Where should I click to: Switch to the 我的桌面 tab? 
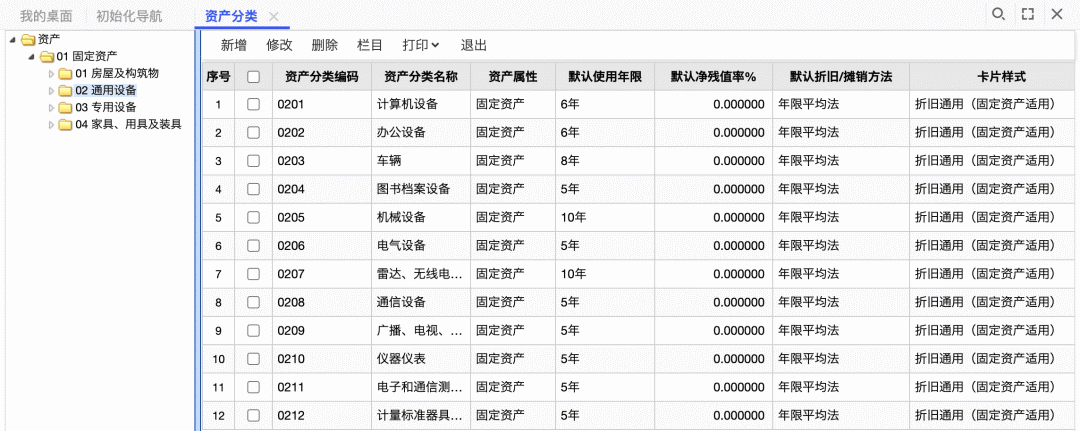pos(46,15)
